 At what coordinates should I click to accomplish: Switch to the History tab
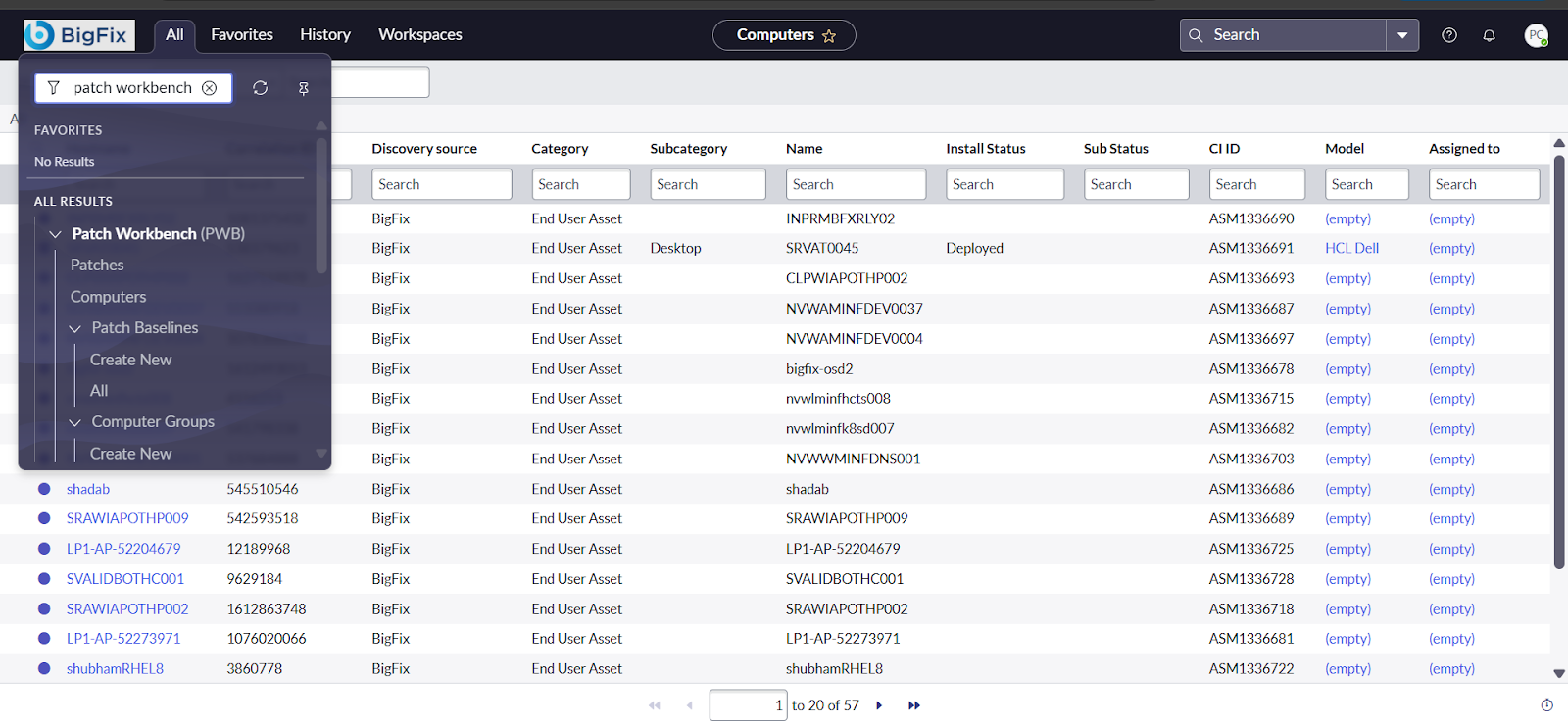click(x=325, y=35)
